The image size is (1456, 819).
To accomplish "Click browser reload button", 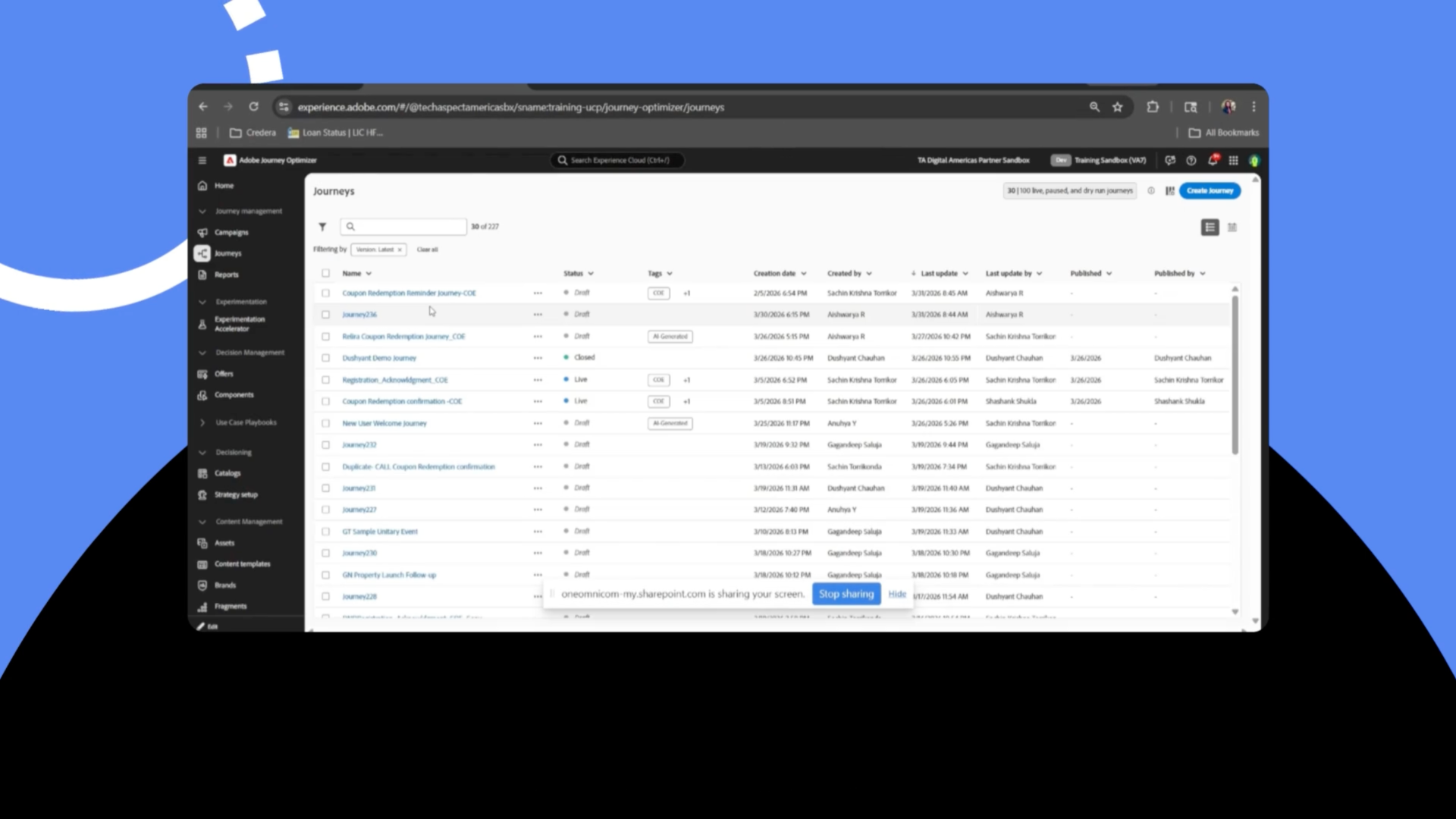I will pos(253,107).
